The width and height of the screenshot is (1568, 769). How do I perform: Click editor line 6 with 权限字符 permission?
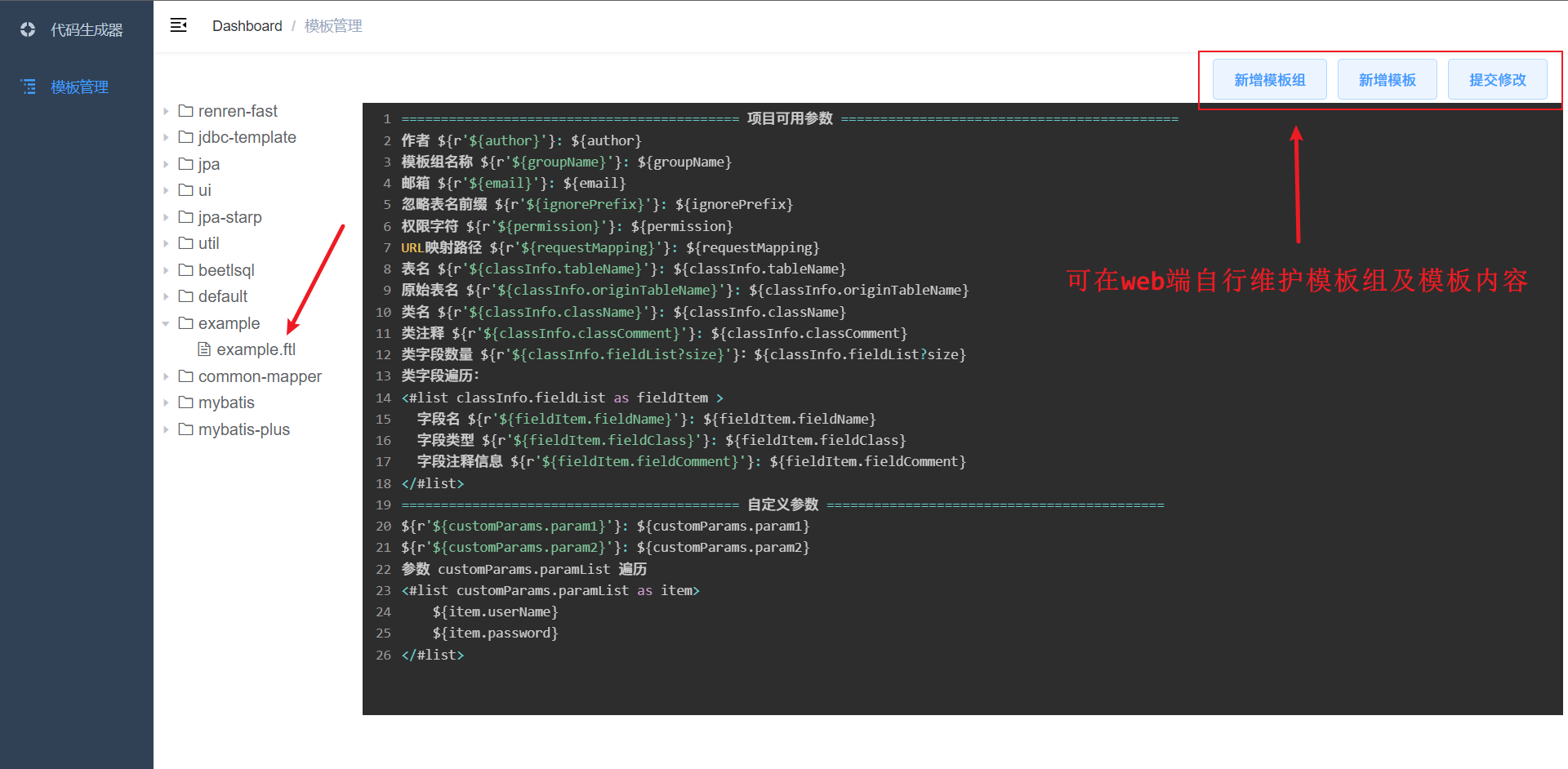coord(567,226)
